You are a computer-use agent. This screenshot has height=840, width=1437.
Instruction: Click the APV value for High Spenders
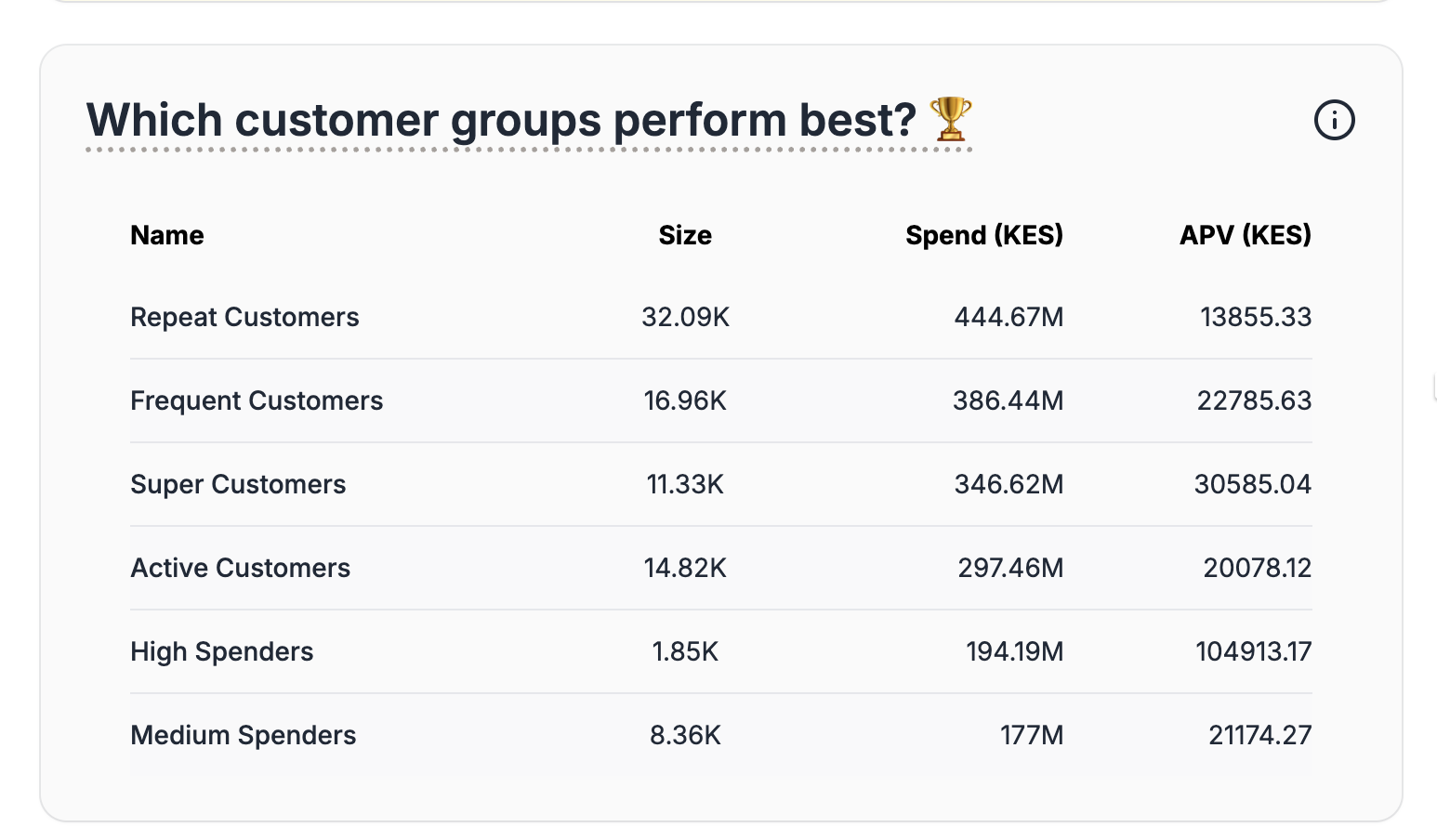1252,651
